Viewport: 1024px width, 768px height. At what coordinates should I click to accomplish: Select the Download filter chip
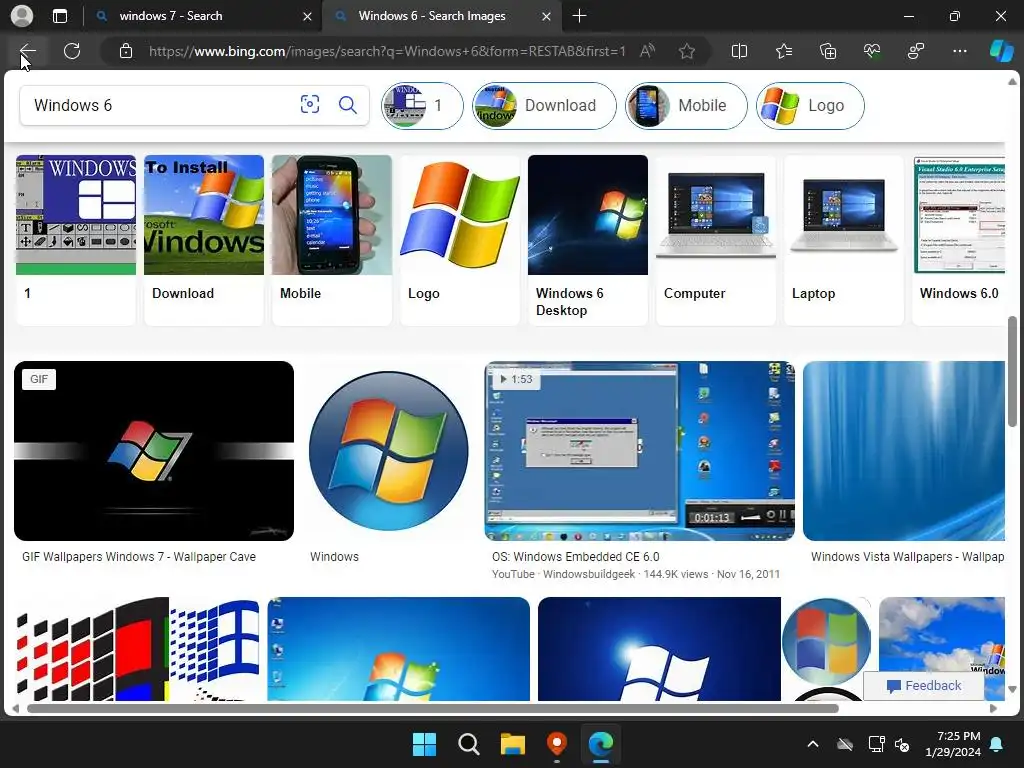point(544,105)
